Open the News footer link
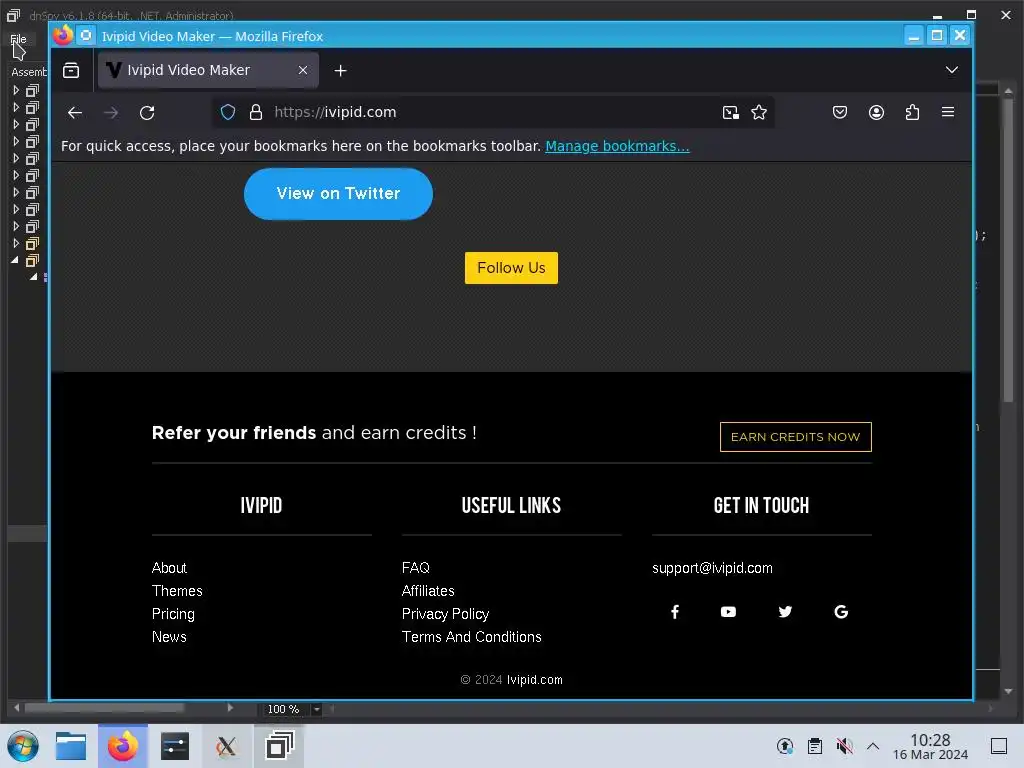The width and height of the screenshot is (1024, 768). [x=169, y=637]
